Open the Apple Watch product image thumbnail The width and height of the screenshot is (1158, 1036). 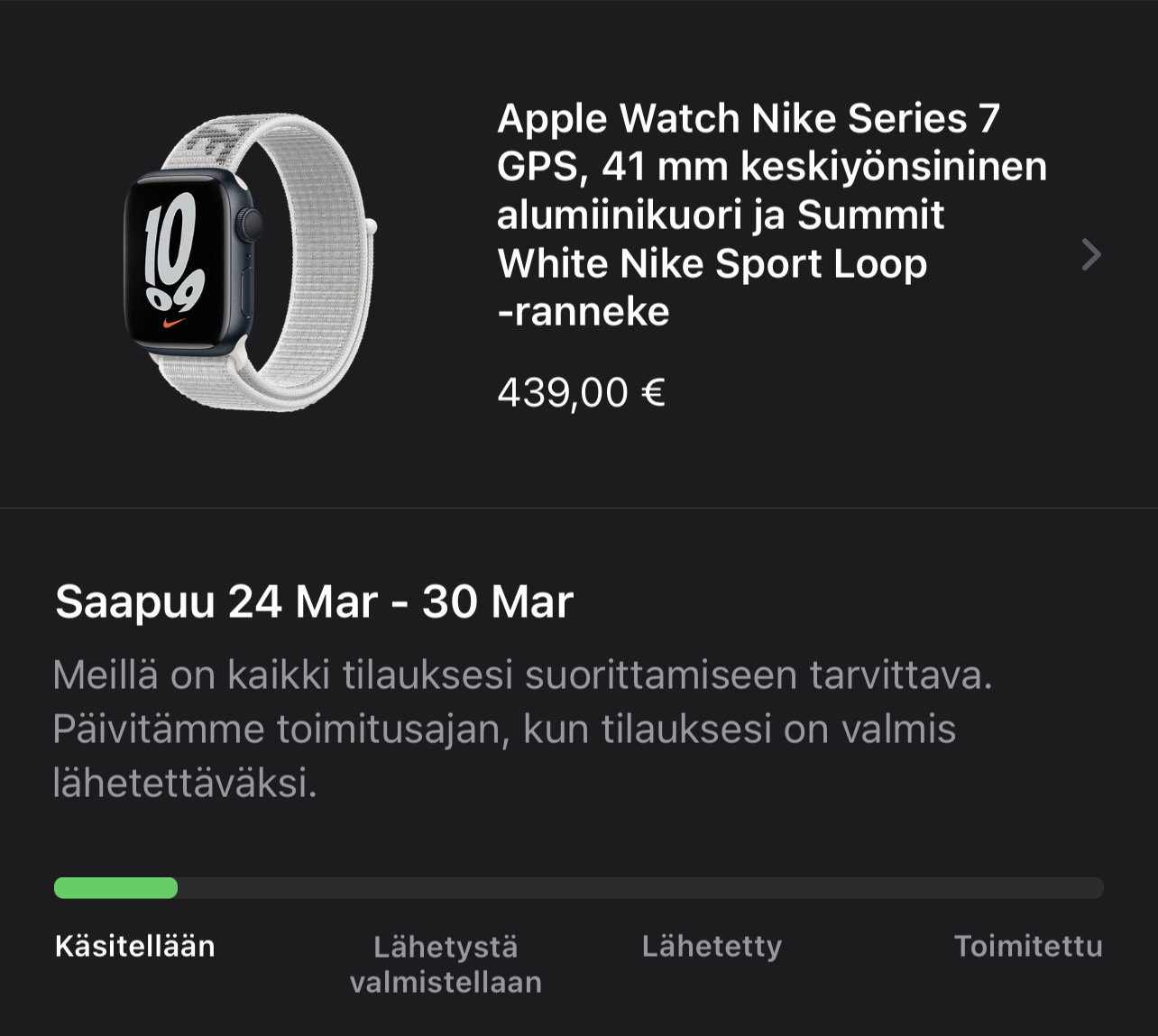[x=250, y=261]
